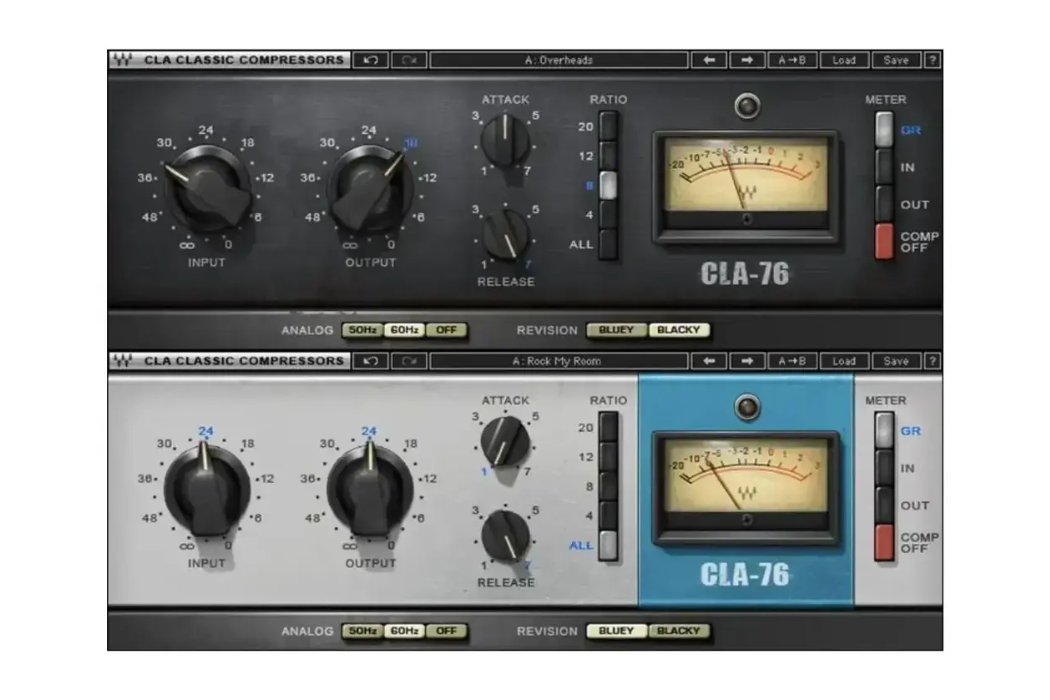This screenshot has width=1050, height=700.
Task: Select 60Hz analog mode on the black CLA-76
Action: coord(404,330)
